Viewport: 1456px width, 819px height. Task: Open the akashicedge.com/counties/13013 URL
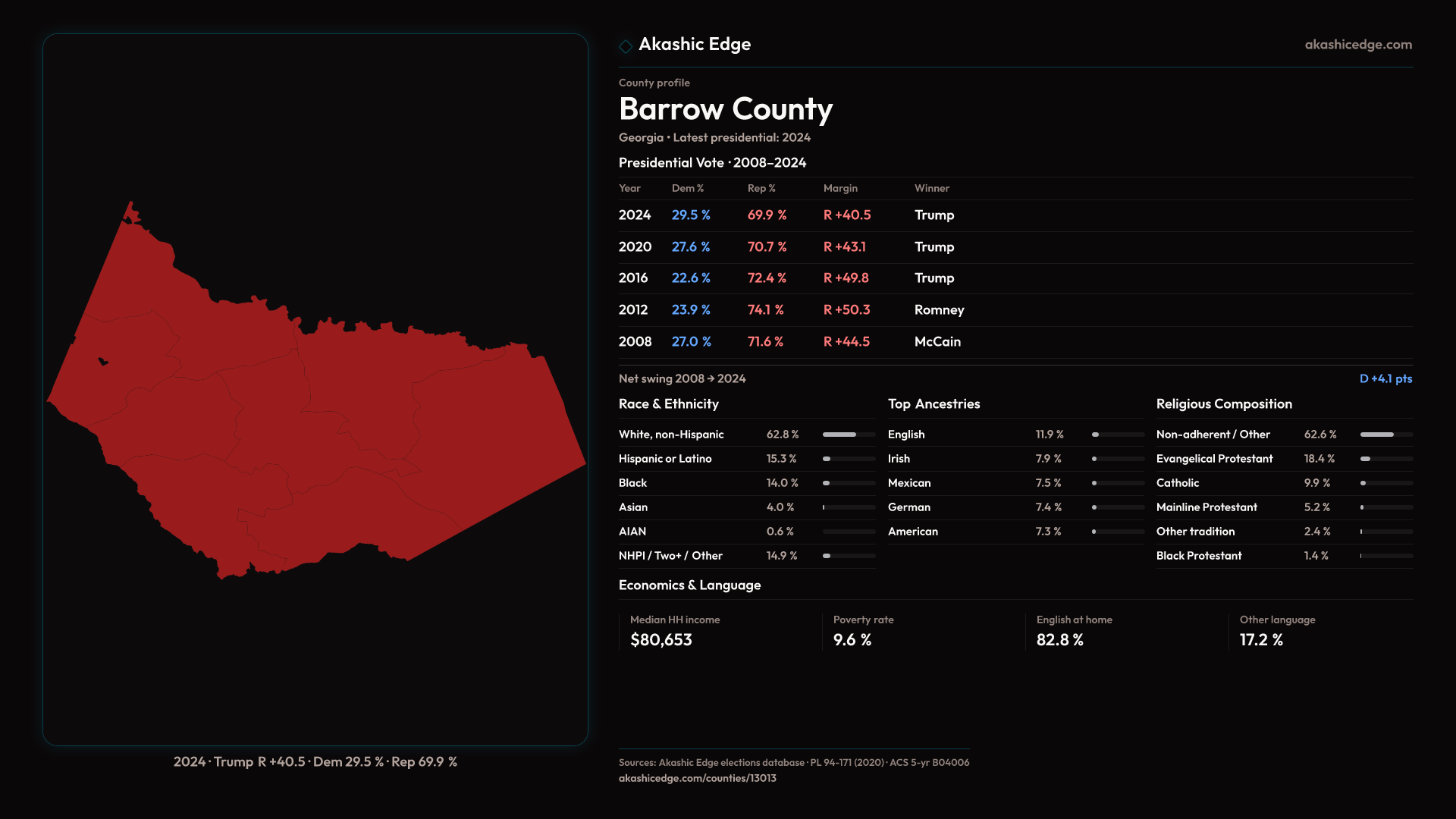697,778
